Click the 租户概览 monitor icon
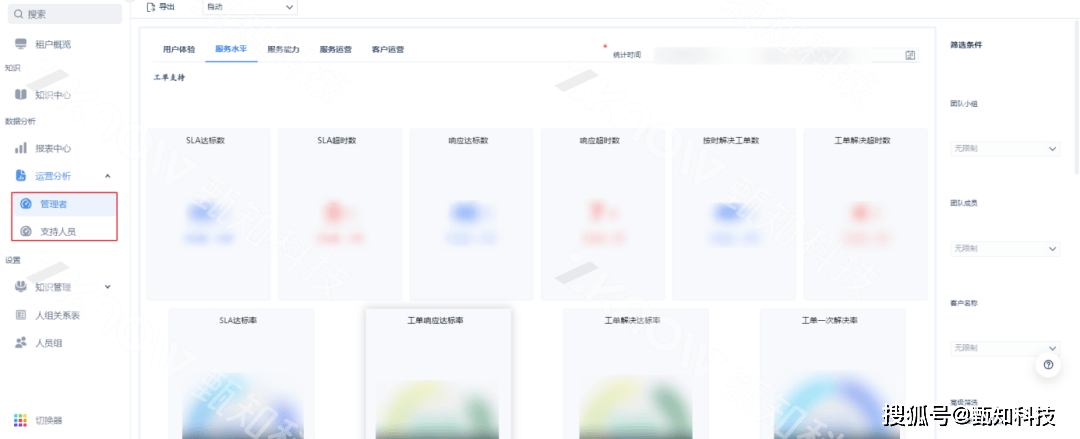The width and height of the screenshot is (1080, 439). [21, 44]
